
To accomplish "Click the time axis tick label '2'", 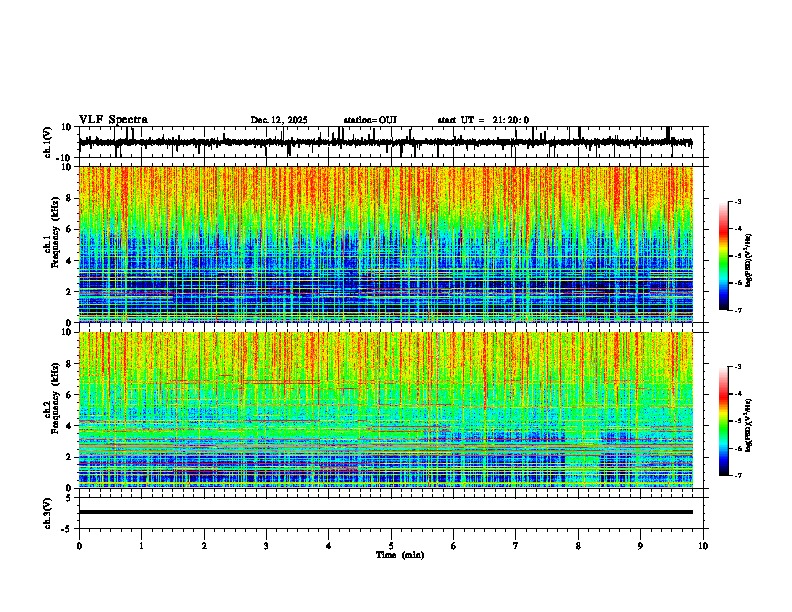I will point(204,546).
